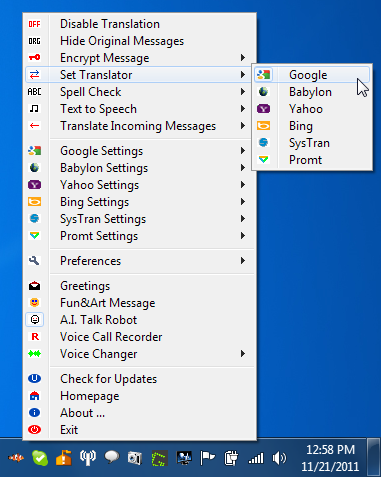Click the Google icon in the translator submenu
Screen dimensions: 381x477
(x=263, y=75)
